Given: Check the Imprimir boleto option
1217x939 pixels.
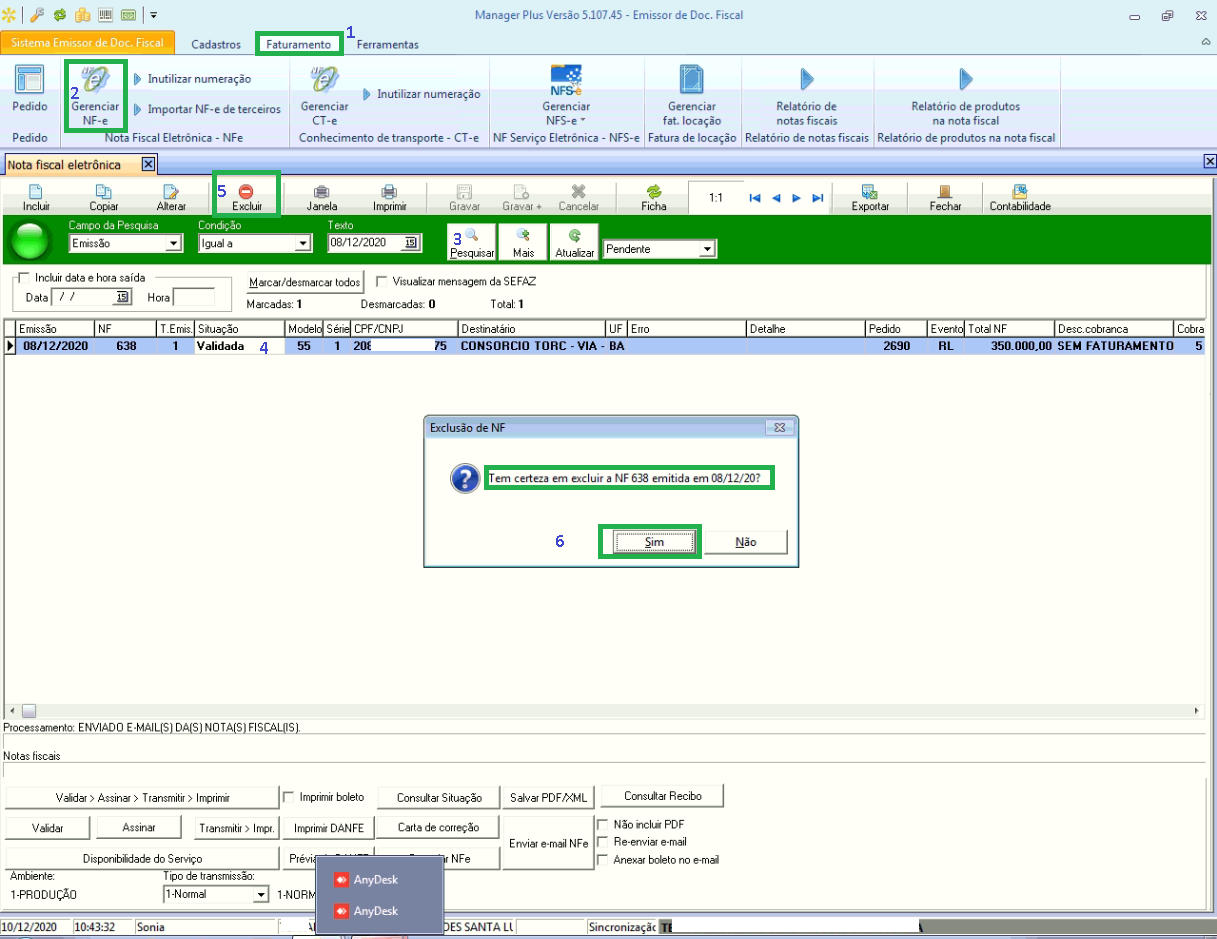Looking at the screenshot, I should [x=289, y=797].
